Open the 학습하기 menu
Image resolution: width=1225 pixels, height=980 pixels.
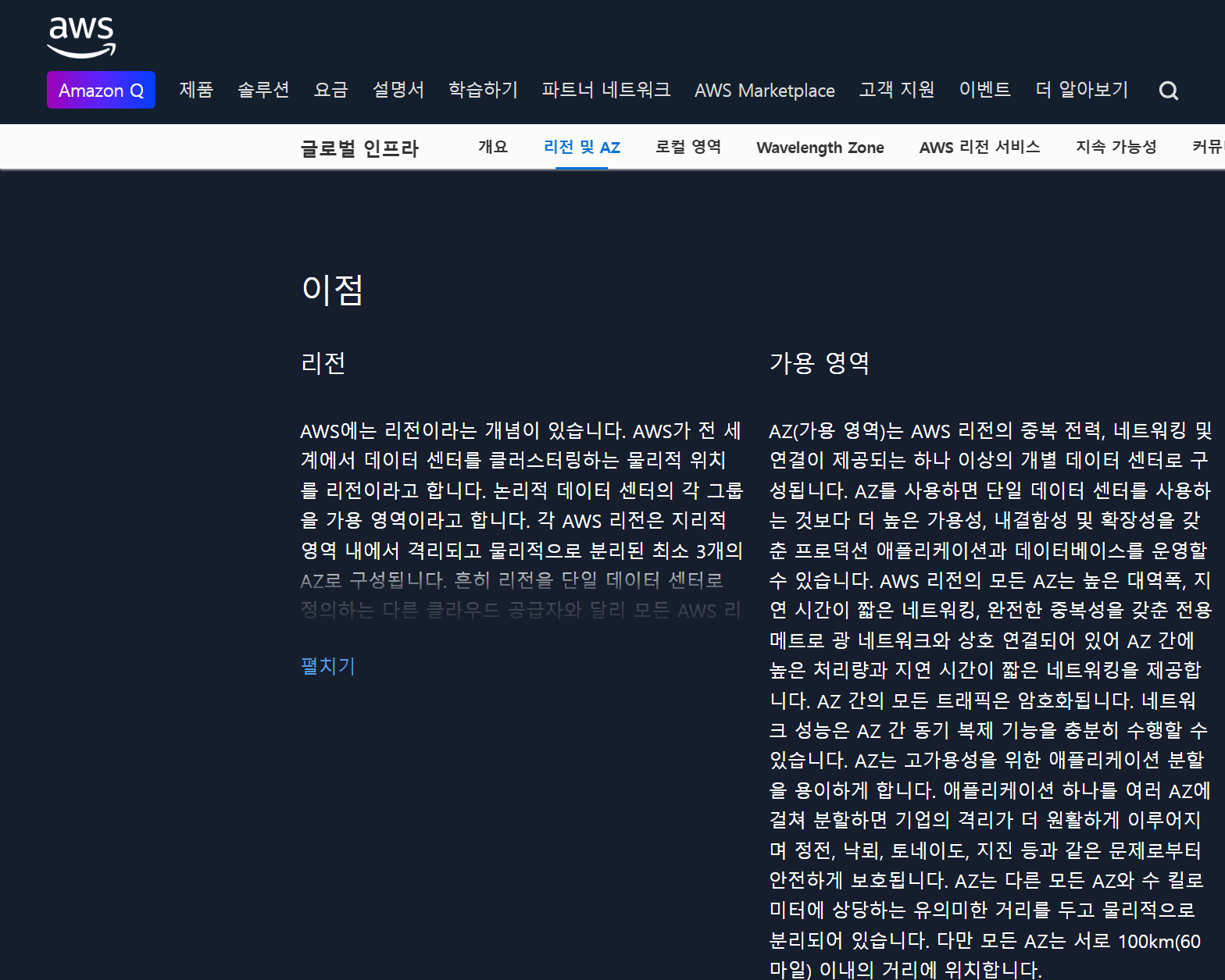tap(483, 90)
